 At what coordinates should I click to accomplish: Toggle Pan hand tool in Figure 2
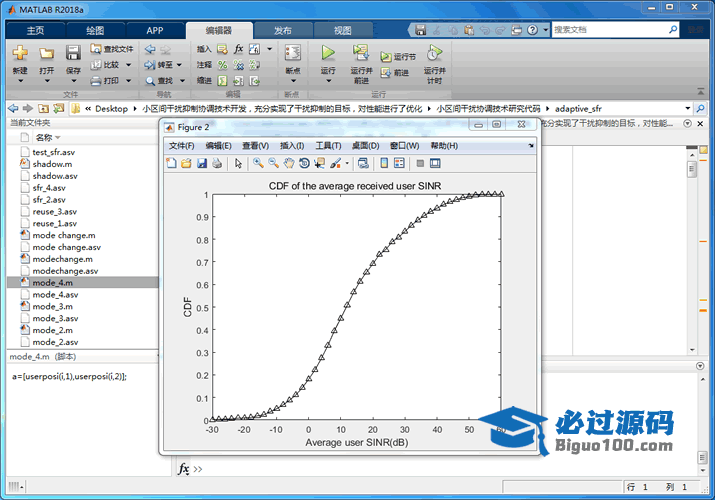[x=289, y=163]
